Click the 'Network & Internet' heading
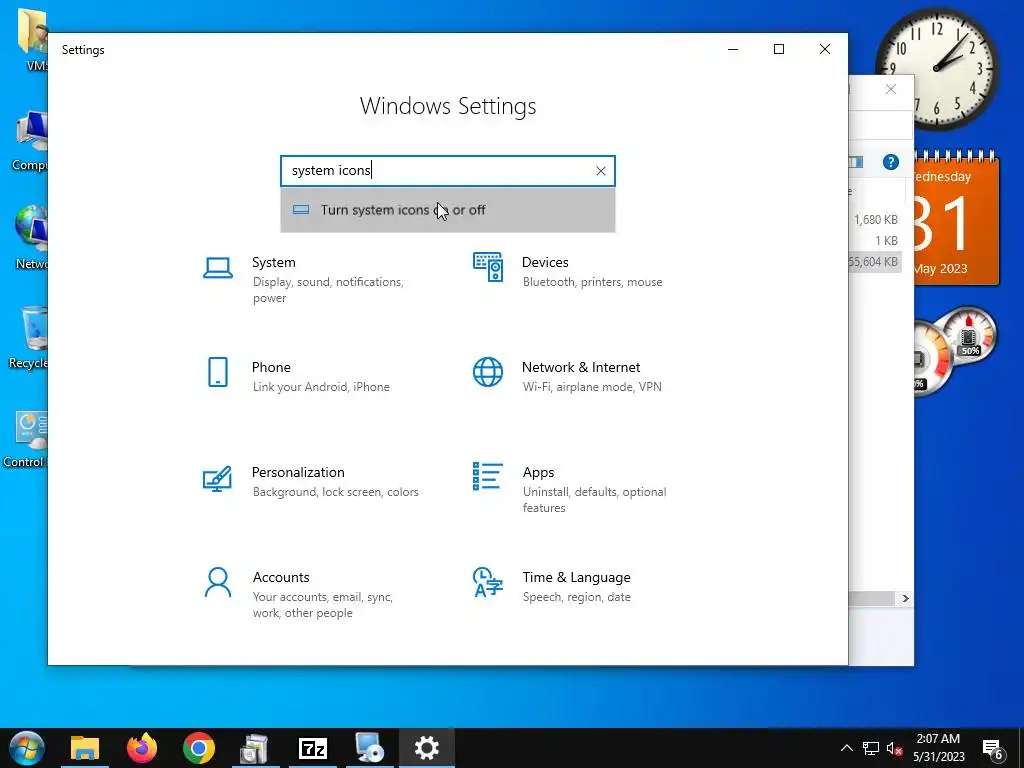The width and height of the screenshot is (1024, 768). click(x=581, y=368)
